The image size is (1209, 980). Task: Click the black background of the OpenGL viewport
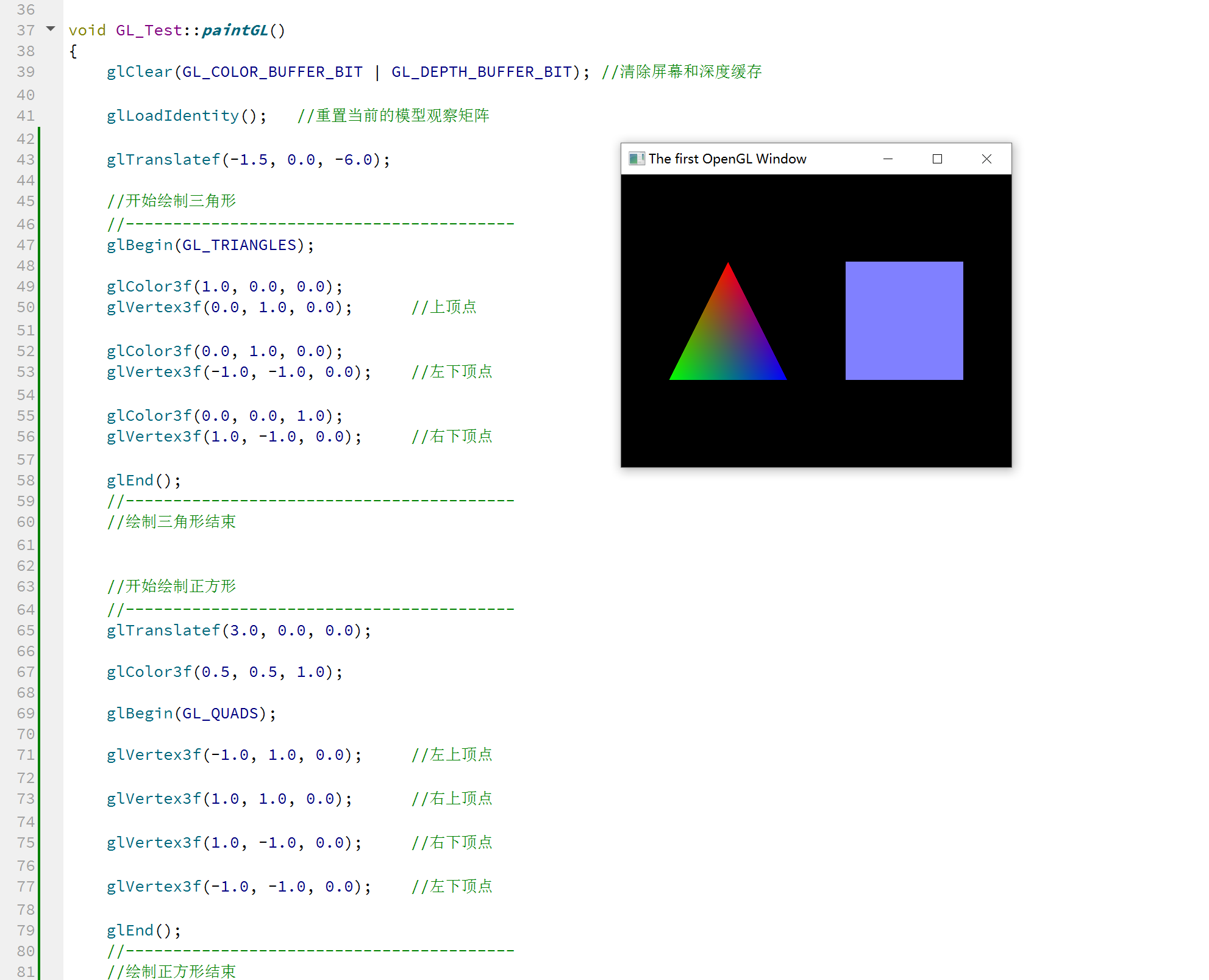pyautogui.click(x=816, y=427)
